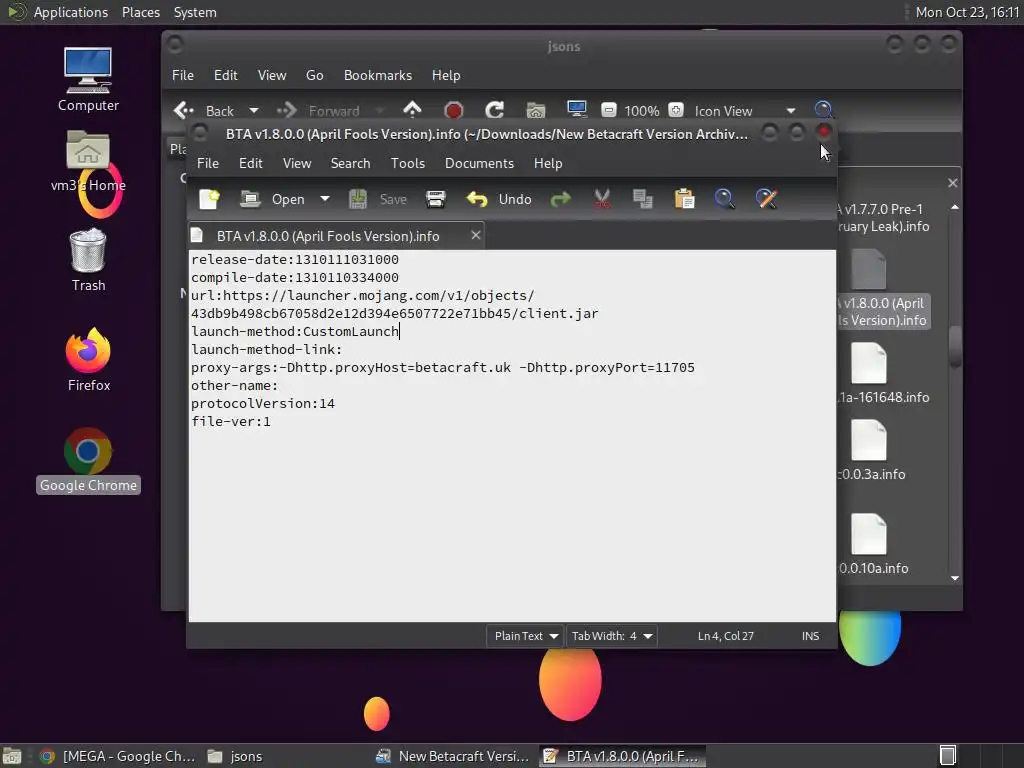Screen dimensions: 1024x768
Task: Print the document using the printer icon
Action: [436, 199]
